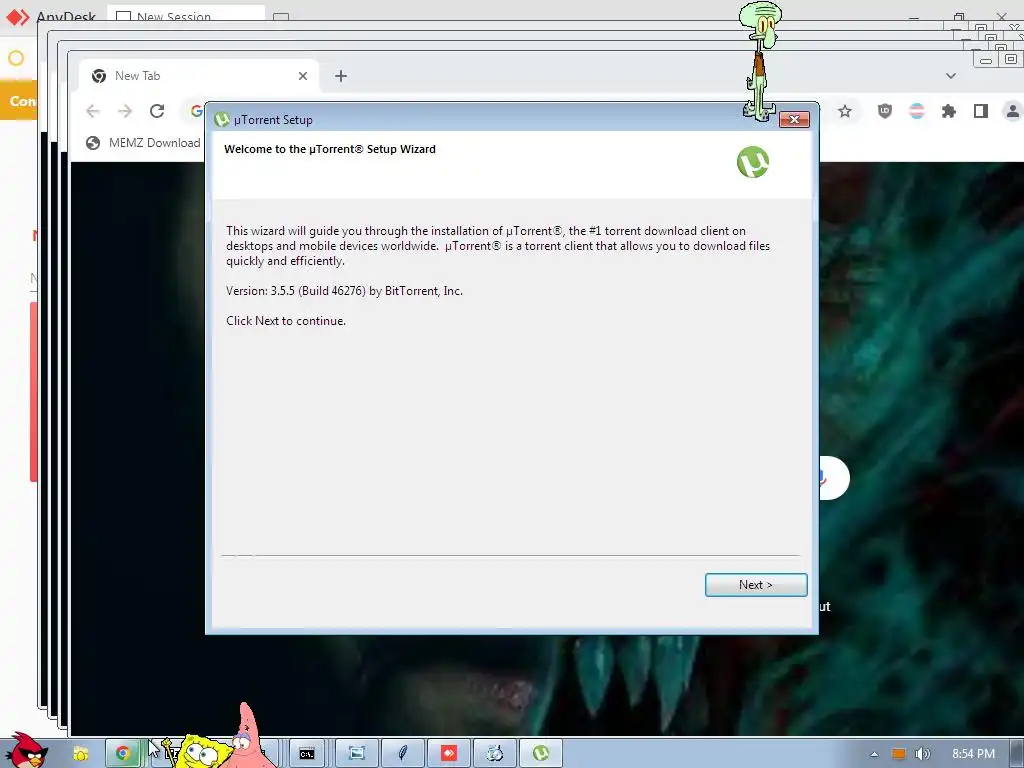Click the µTorrent icon in the setup title bar

tap(222, 120)
